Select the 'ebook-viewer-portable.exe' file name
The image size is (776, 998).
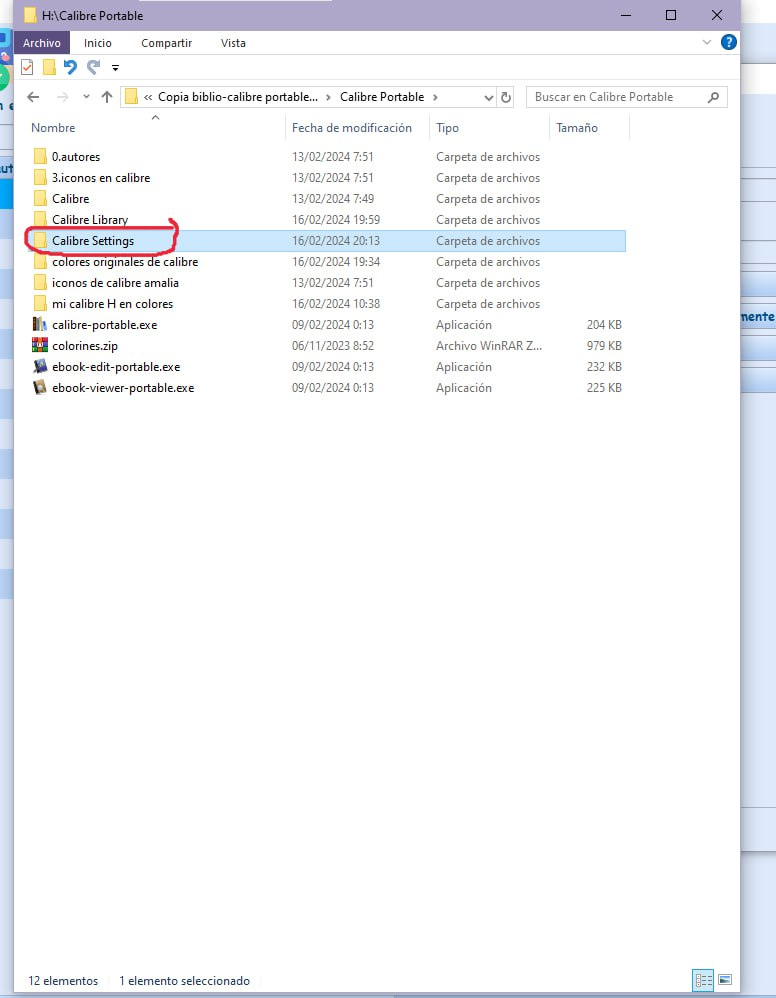coord(123,388)
